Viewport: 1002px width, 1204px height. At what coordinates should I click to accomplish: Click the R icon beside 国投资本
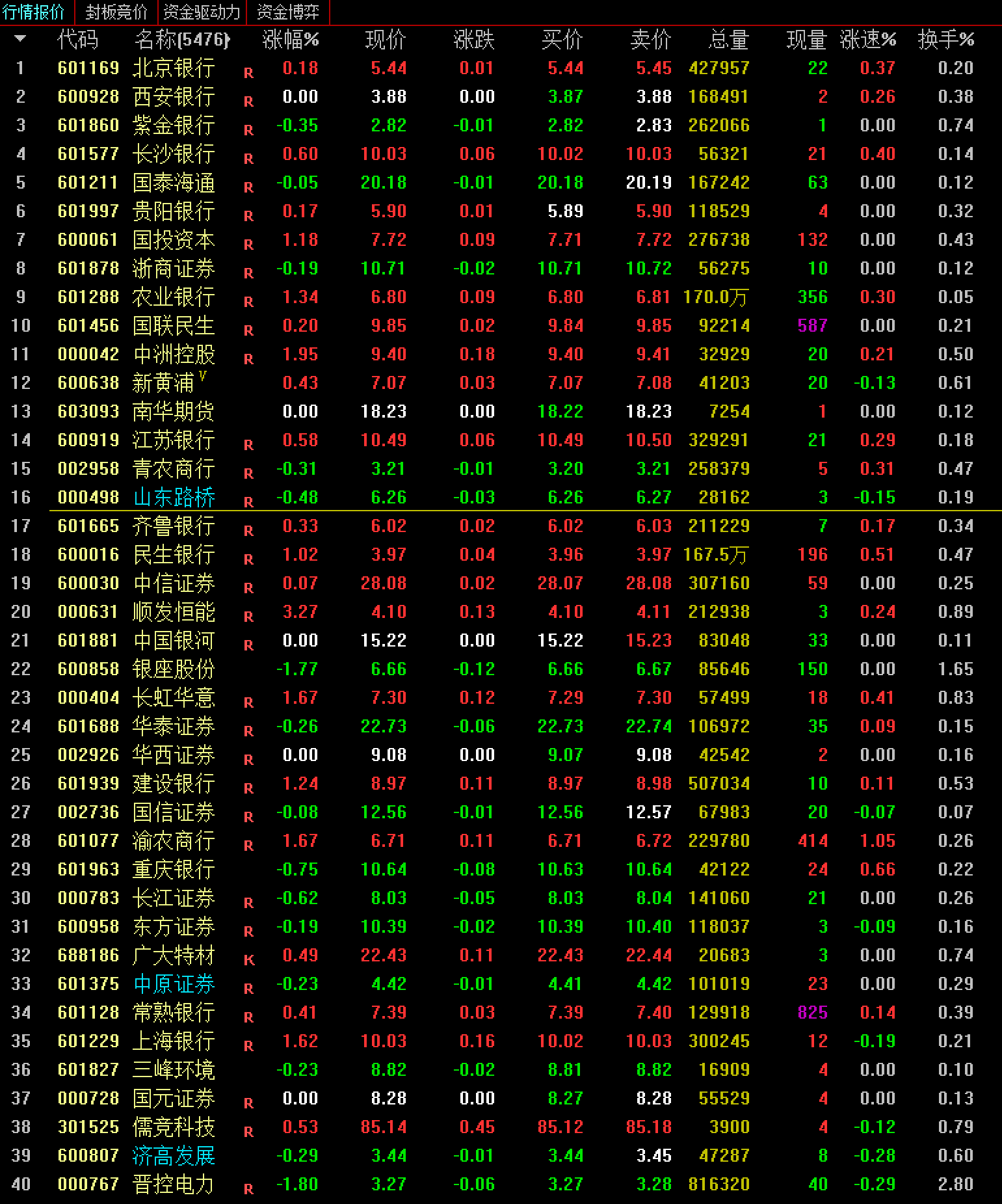point(248,245)
